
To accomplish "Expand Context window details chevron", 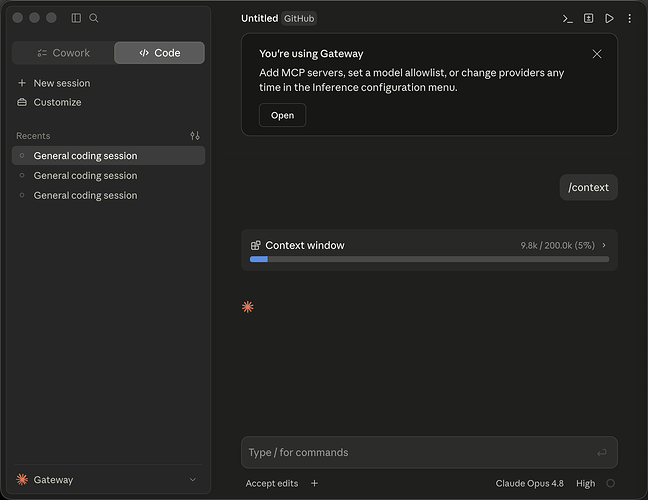I will [604, 245].
